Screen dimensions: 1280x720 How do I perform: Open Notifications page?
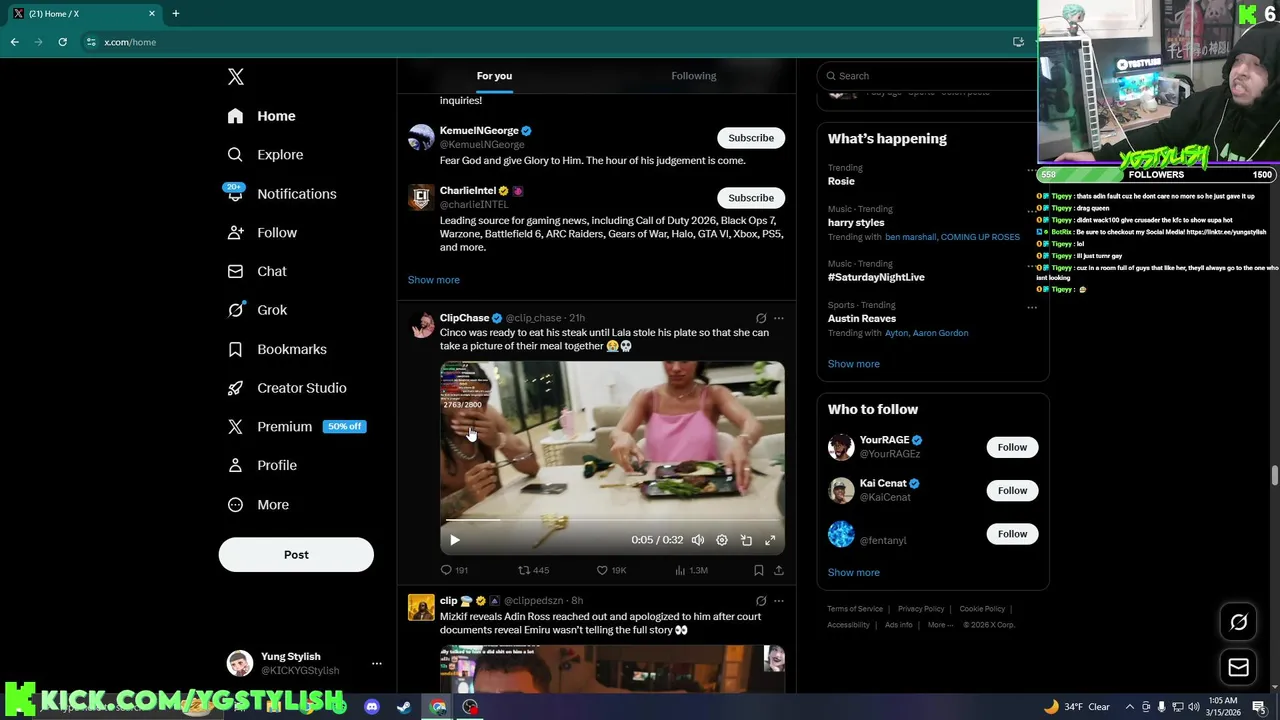click(x=281, y=194)
